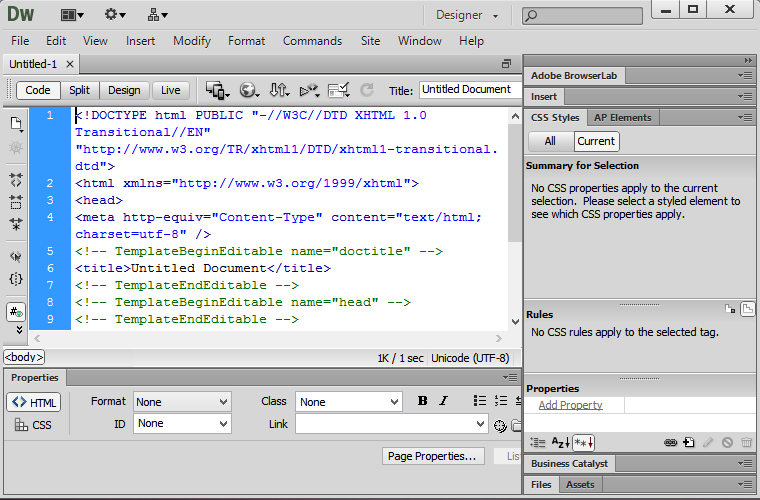Open the Class dropdown
The image size is (760, 500).
point(348,402)
